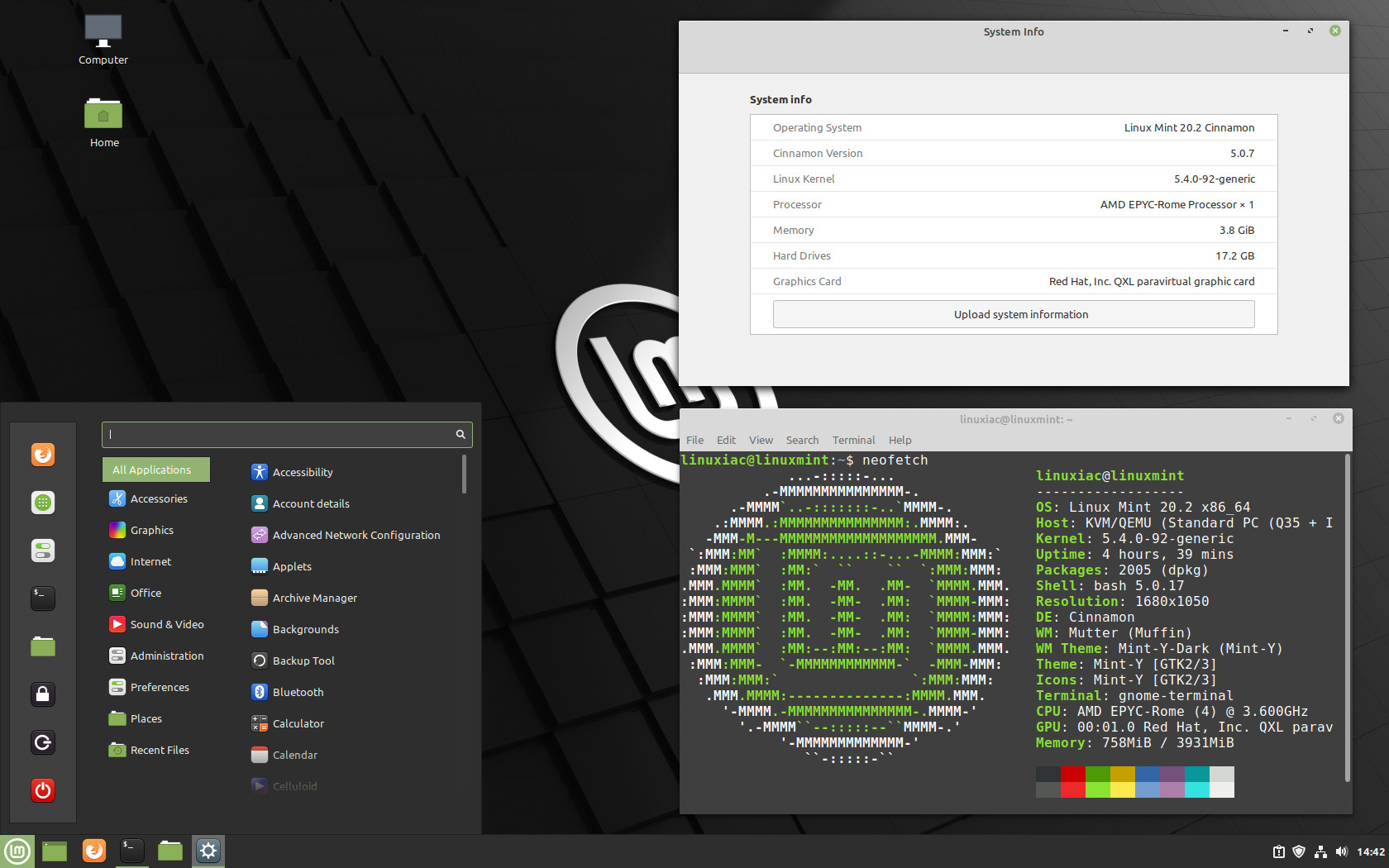
Task: Click the Linux Mint menu button in panel
Action: tap(17, 851)
